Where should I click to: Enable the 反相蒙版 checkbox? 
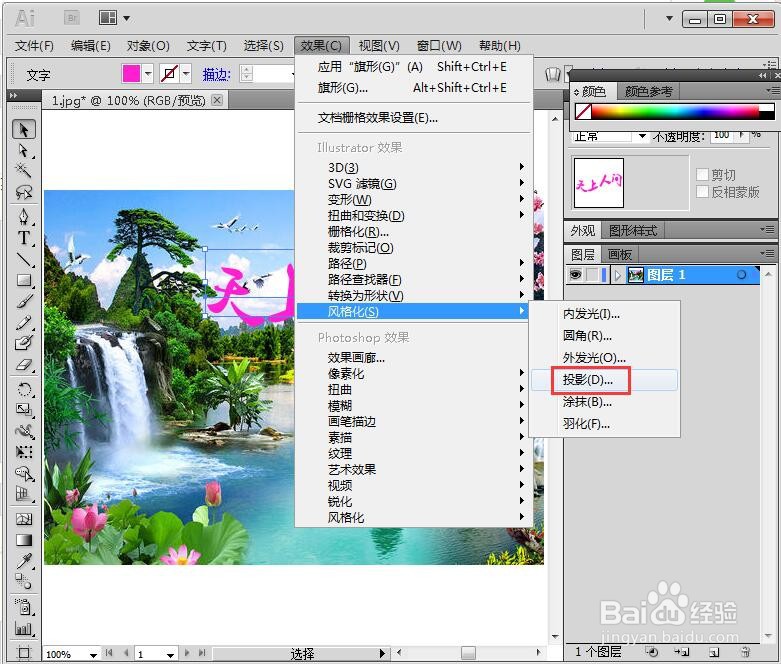pos(702,192)
